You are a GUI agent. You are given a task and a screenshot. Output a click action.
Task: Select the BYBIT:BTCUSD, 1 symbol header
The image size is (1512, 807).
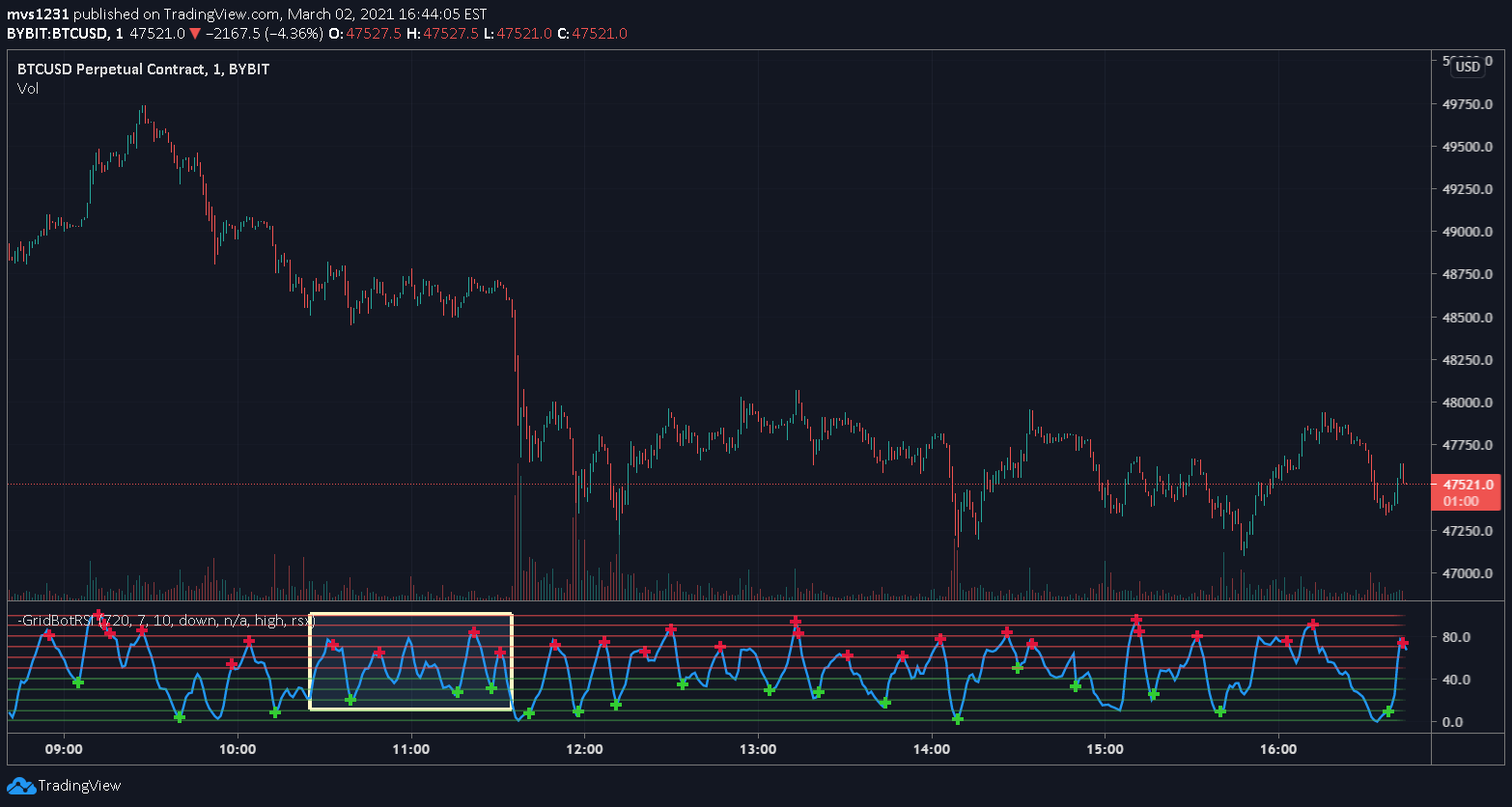[64, 34]
